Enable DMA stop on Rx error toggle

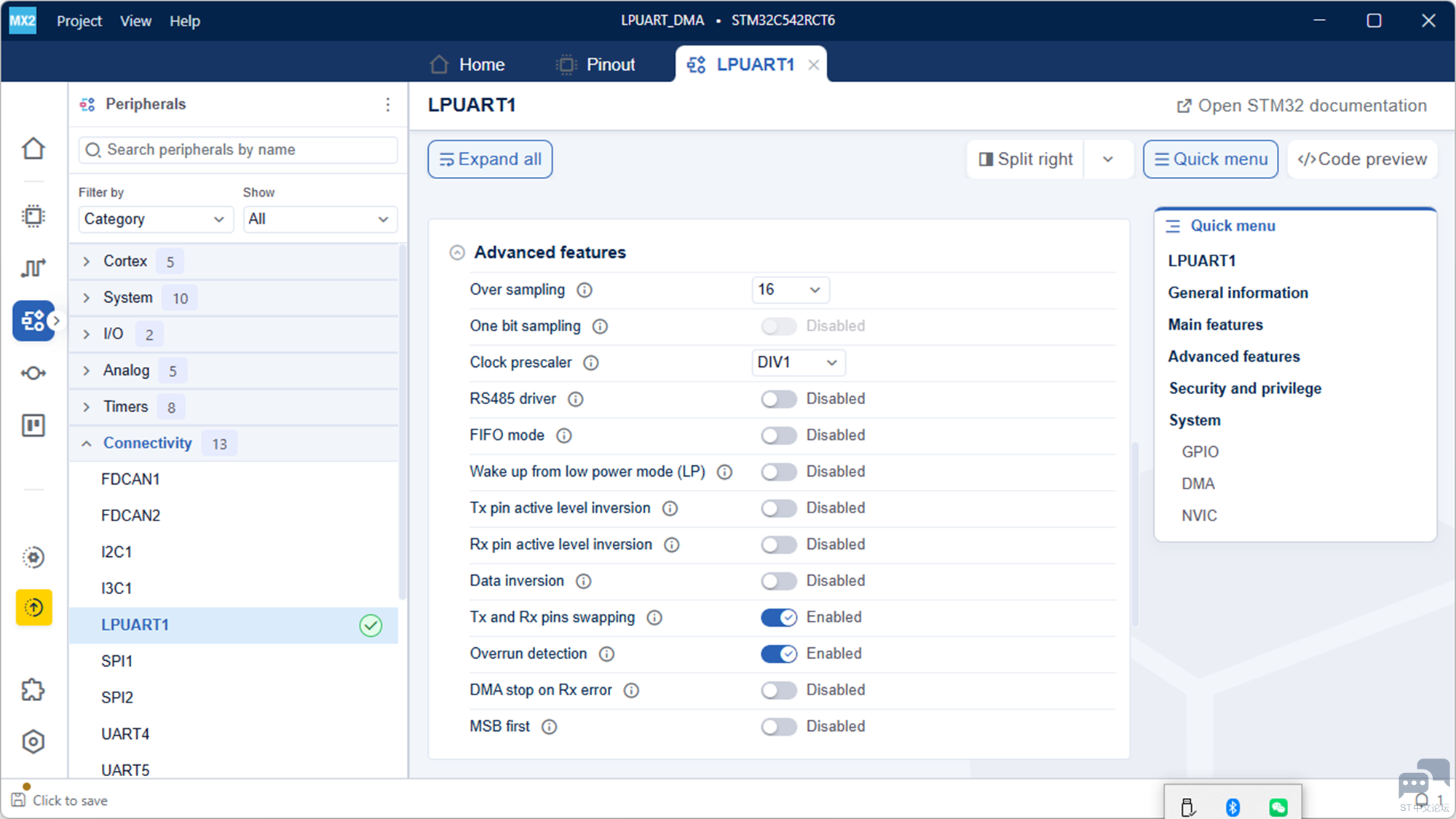(779, 690)
